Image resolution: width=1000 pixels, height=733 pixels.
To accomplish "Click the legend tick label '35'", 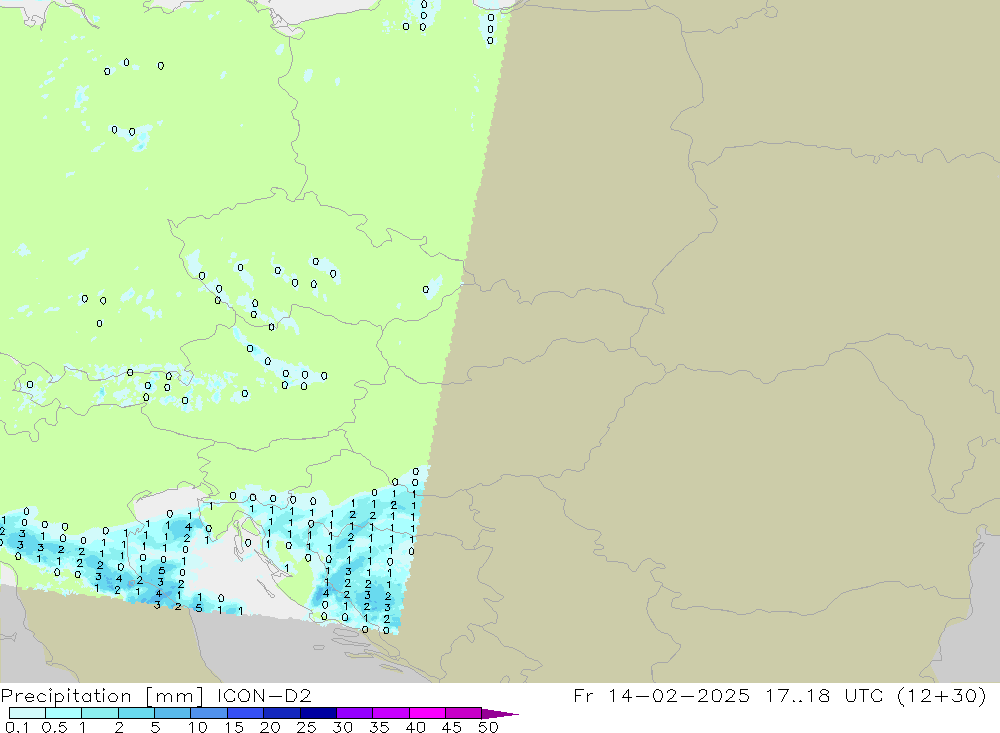I will 379,727.
